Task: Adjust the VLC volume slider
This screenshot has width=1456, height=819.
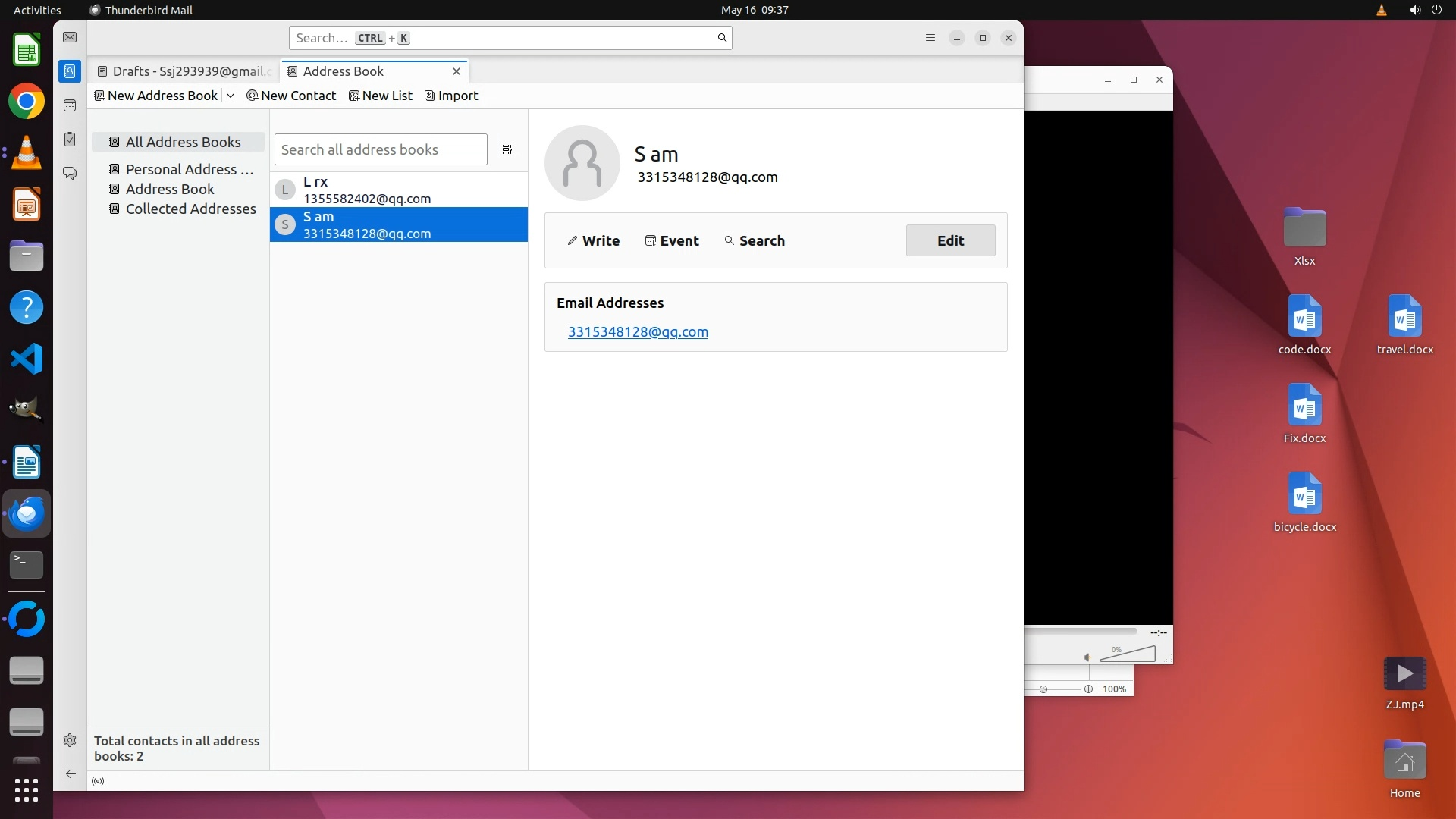Action: [1128, 654]
